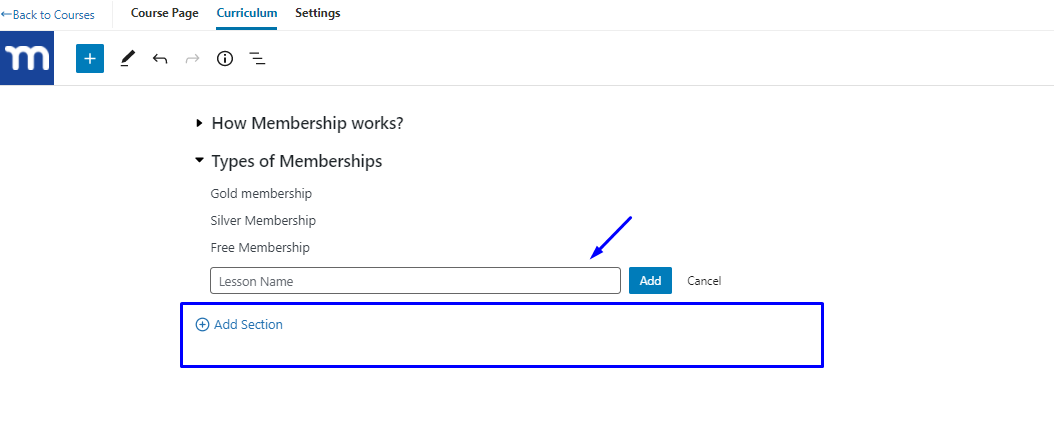The height and width of the screenshot is (430, 1054).
Task: Open the Silver Membership lesson
Action: 263,220
